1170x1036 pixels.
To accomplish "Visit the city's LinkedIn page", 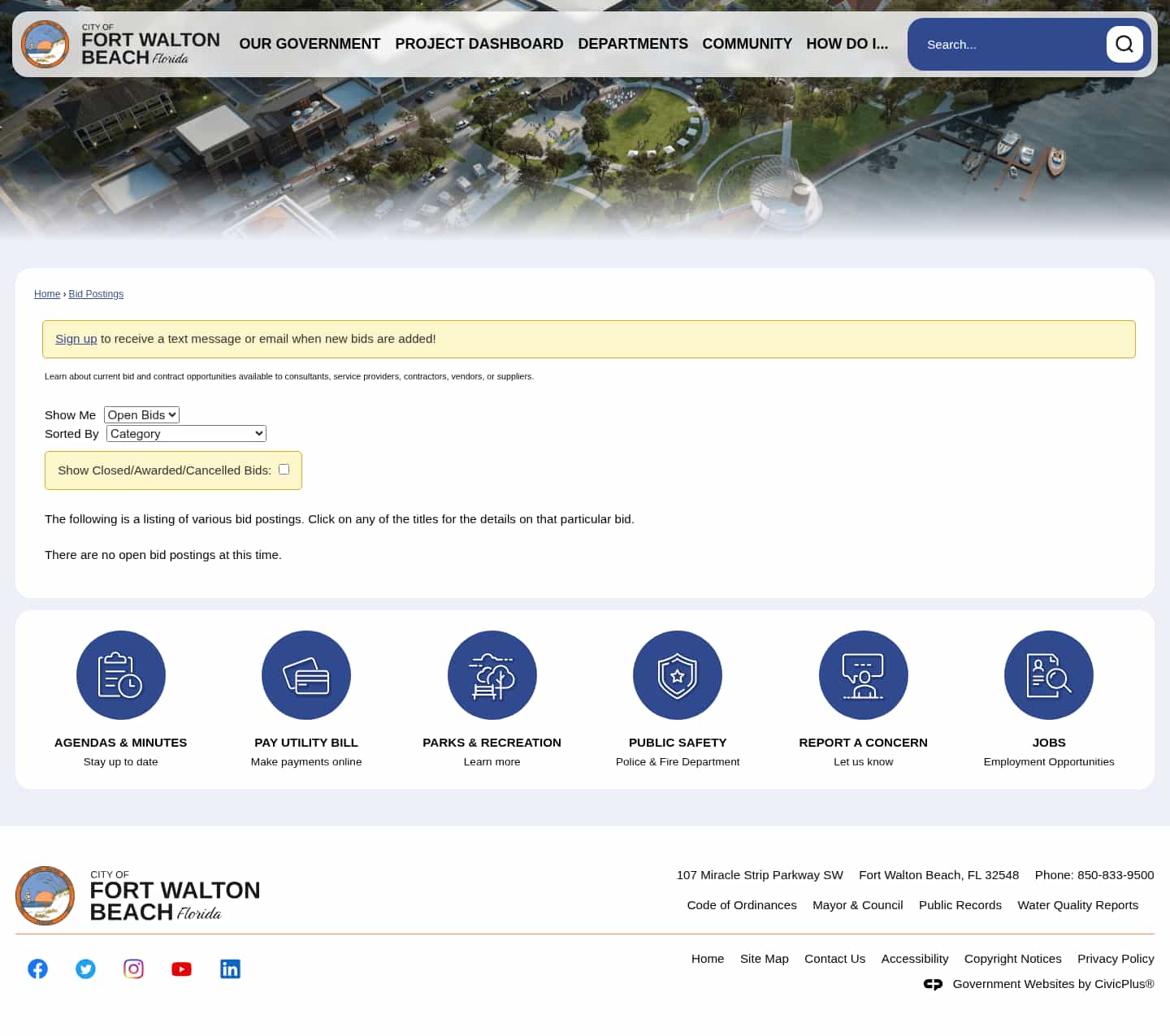I will point(230,969).
